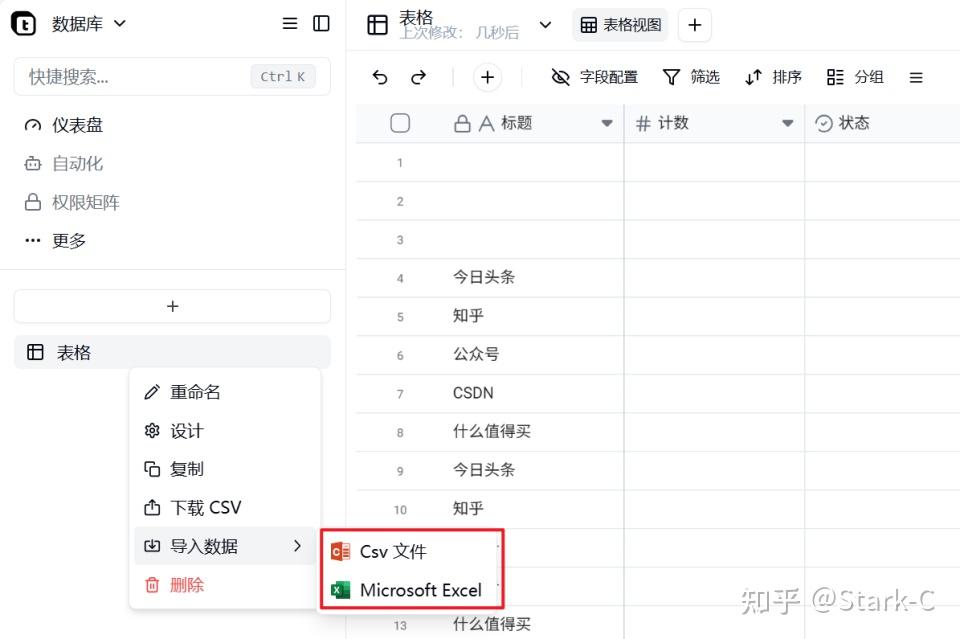The height and width of the screenshot is (639, 960).
Task: Select the select-all rows checkbox in header
Action: coord(400,122)
